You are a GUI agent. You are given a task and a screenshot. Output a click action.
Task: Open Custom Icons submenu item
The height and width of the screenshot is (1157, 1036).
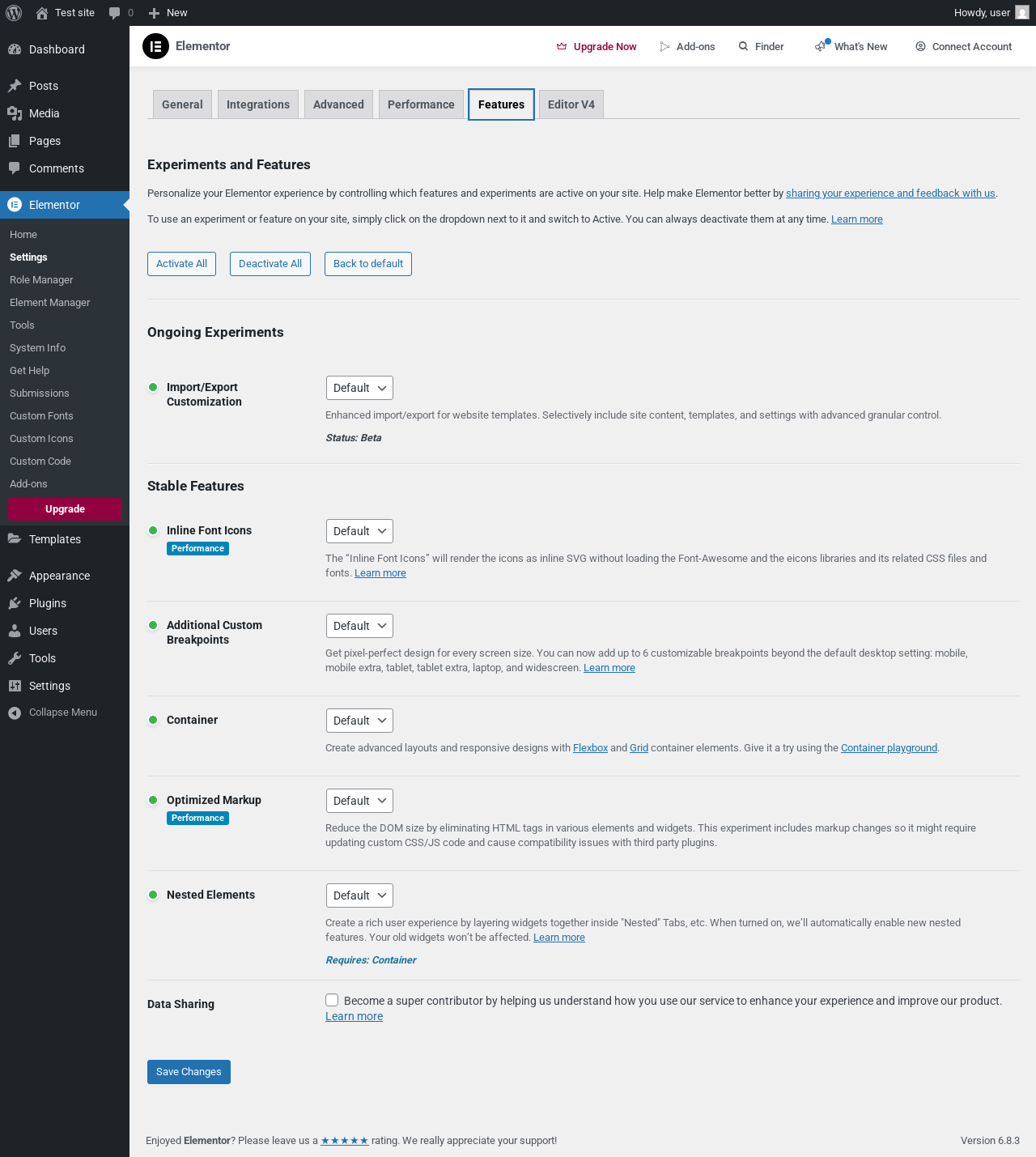pyautogui.click(x=41, y=439)
